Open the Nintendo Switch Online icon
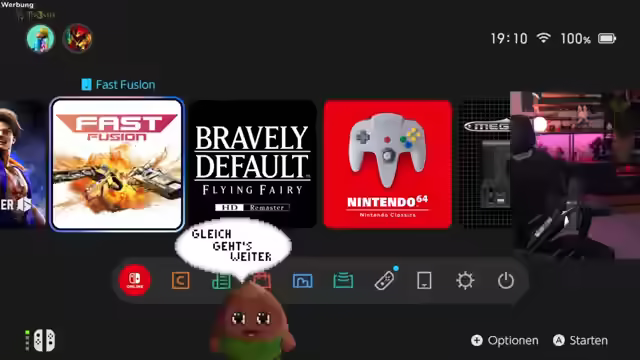The image size is (640, 360). pyautogui.click(x=135, y=280)
